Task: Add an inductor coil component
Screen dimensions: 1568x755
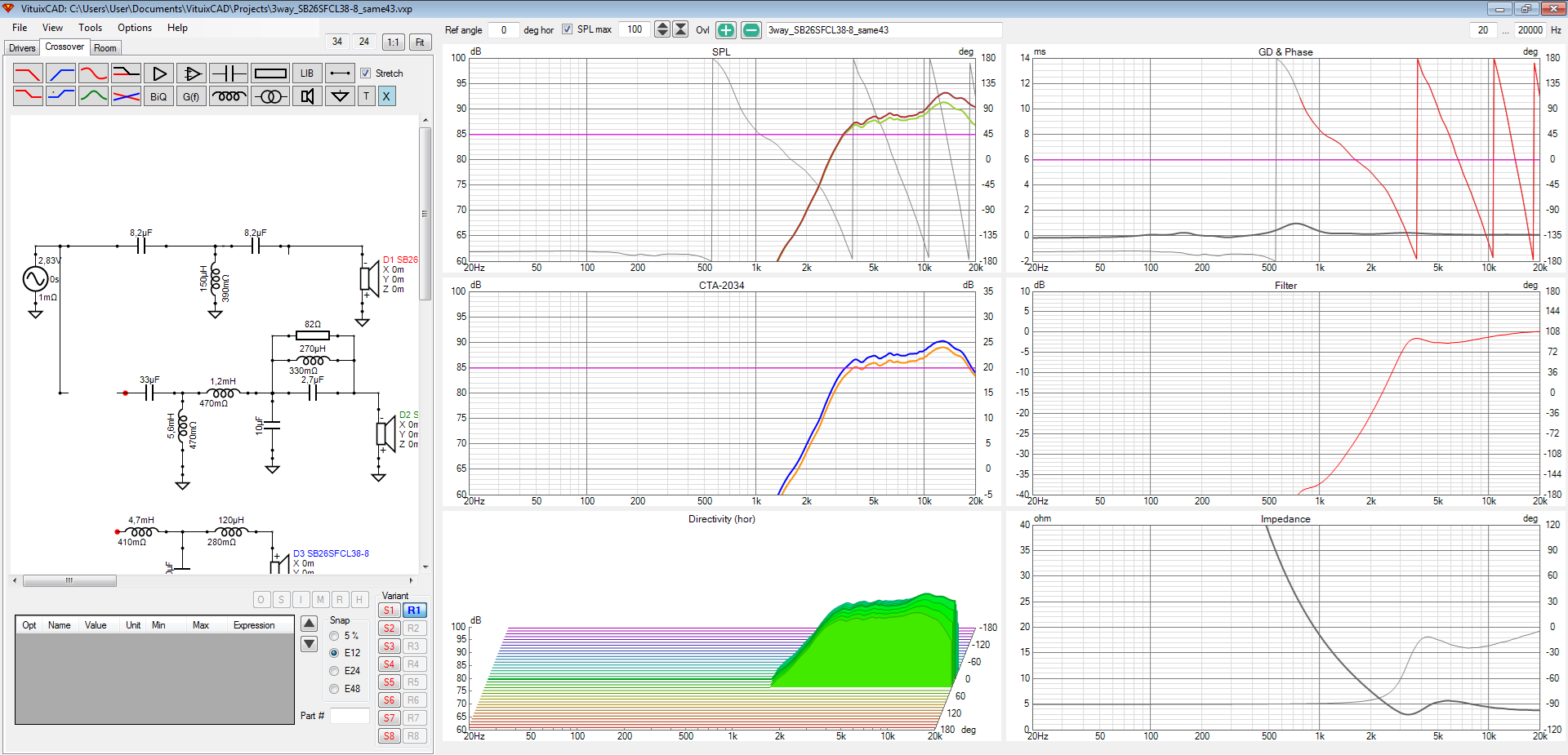Action: pos(229,96)
